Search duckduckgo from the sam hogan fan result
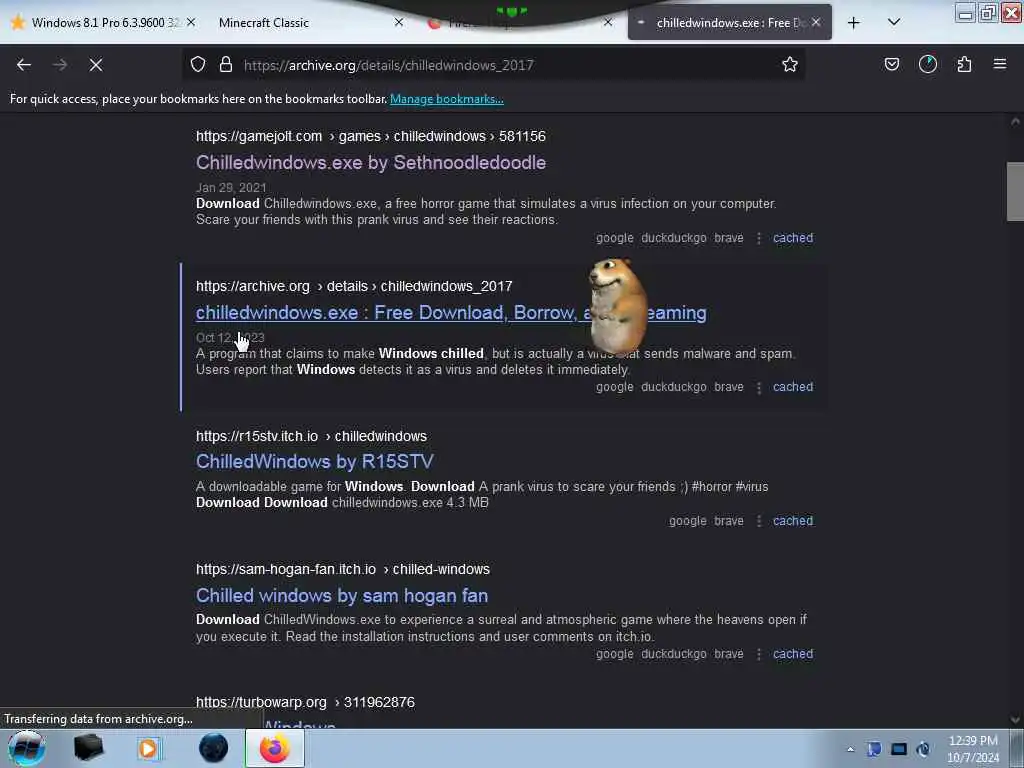 (x=674, y=654)
